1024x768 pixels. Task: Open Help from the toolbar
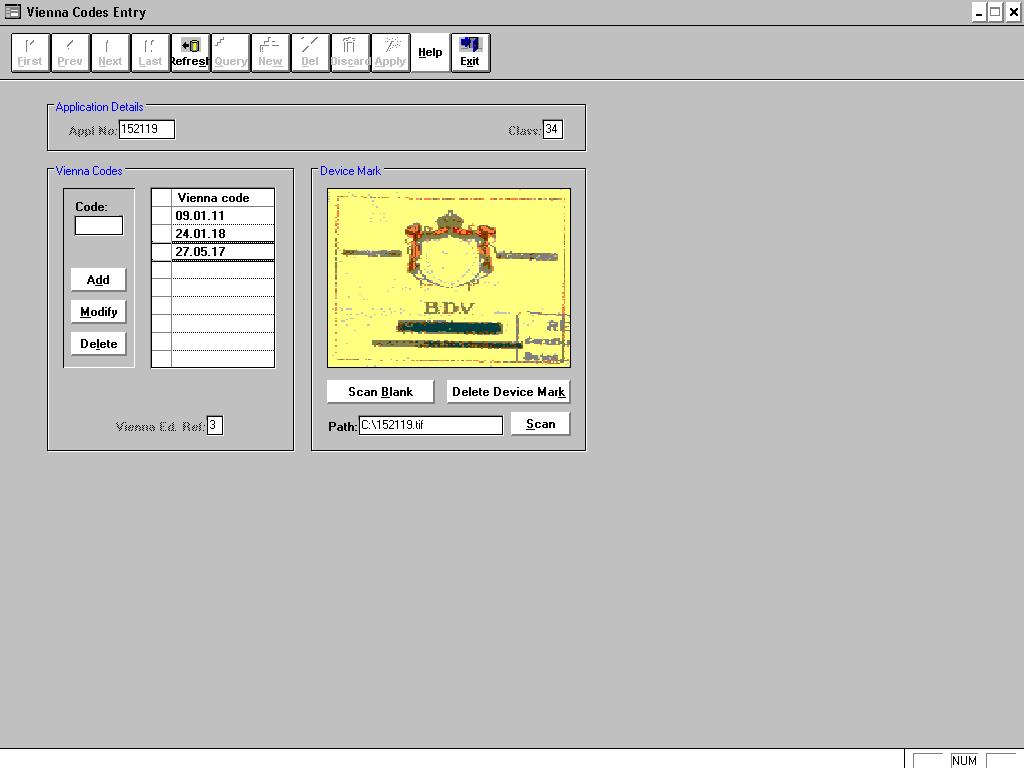click(x=430, y=52)
